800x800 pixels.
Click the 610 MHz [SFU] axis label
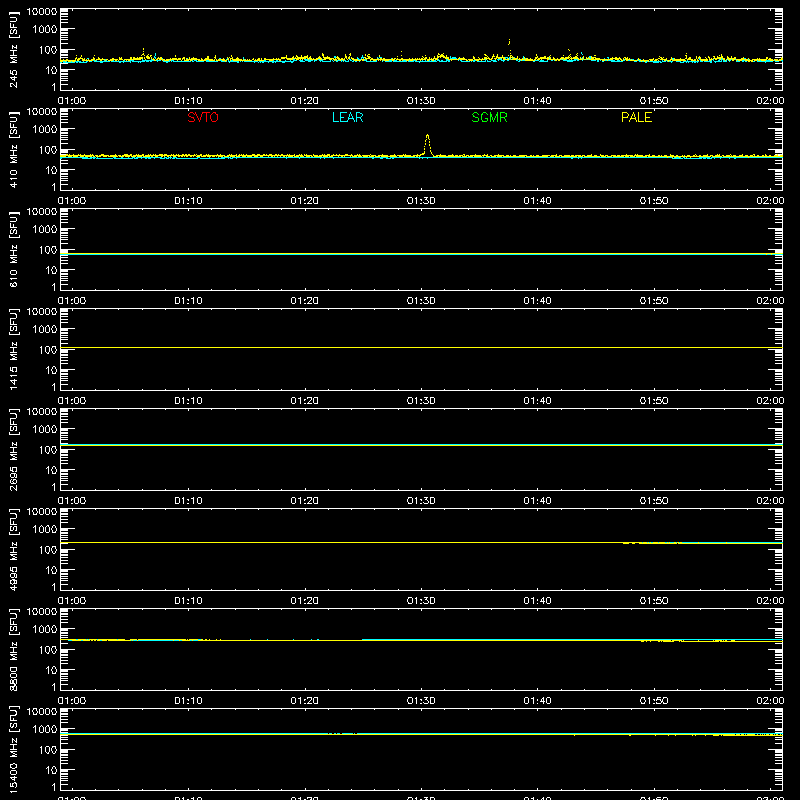(13, 249)
